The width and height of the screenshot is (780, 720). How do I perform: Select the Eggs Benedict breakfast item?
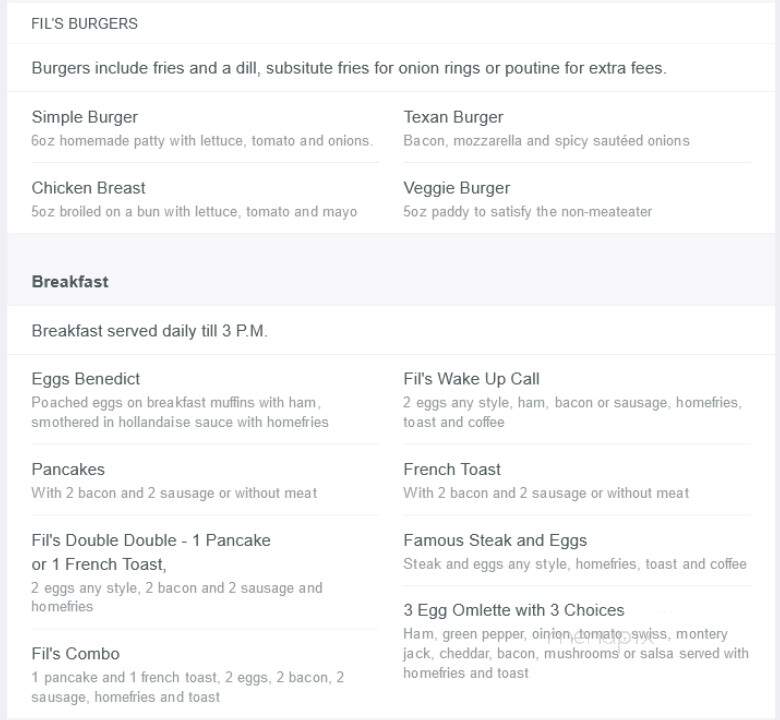click(86, 379)
